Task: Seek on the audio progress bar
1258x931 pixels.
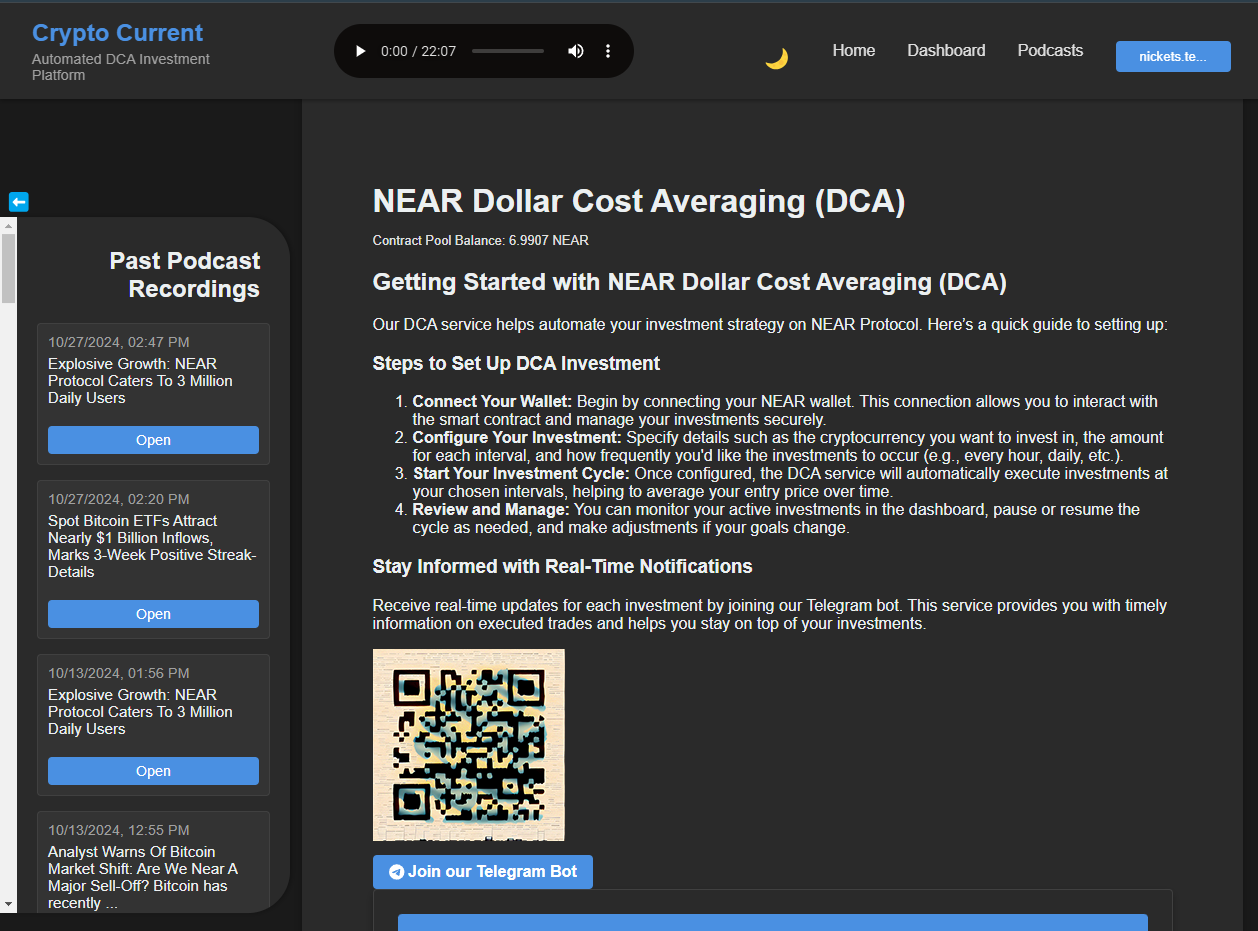Action: pyautogui.click(x=508, y=51)
